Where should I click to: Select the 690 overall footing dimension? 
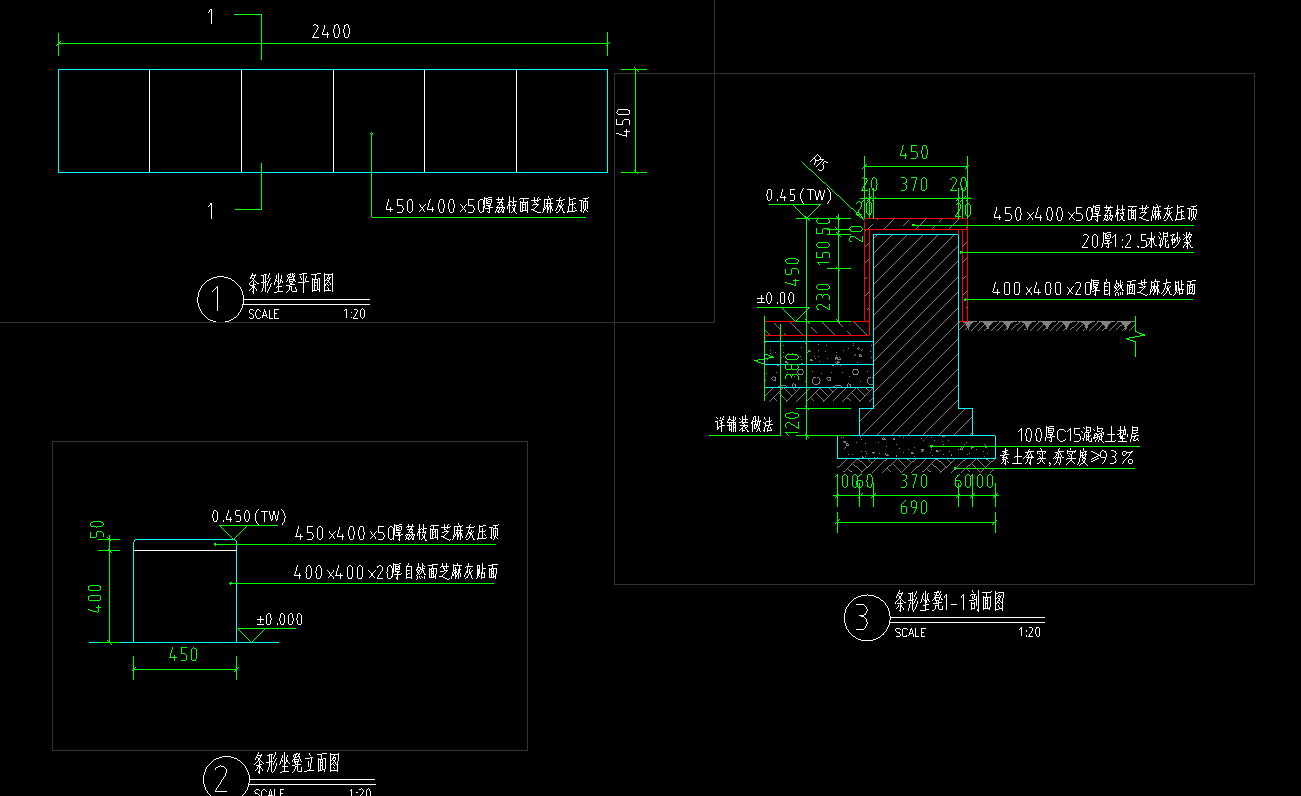pos(914,508)
